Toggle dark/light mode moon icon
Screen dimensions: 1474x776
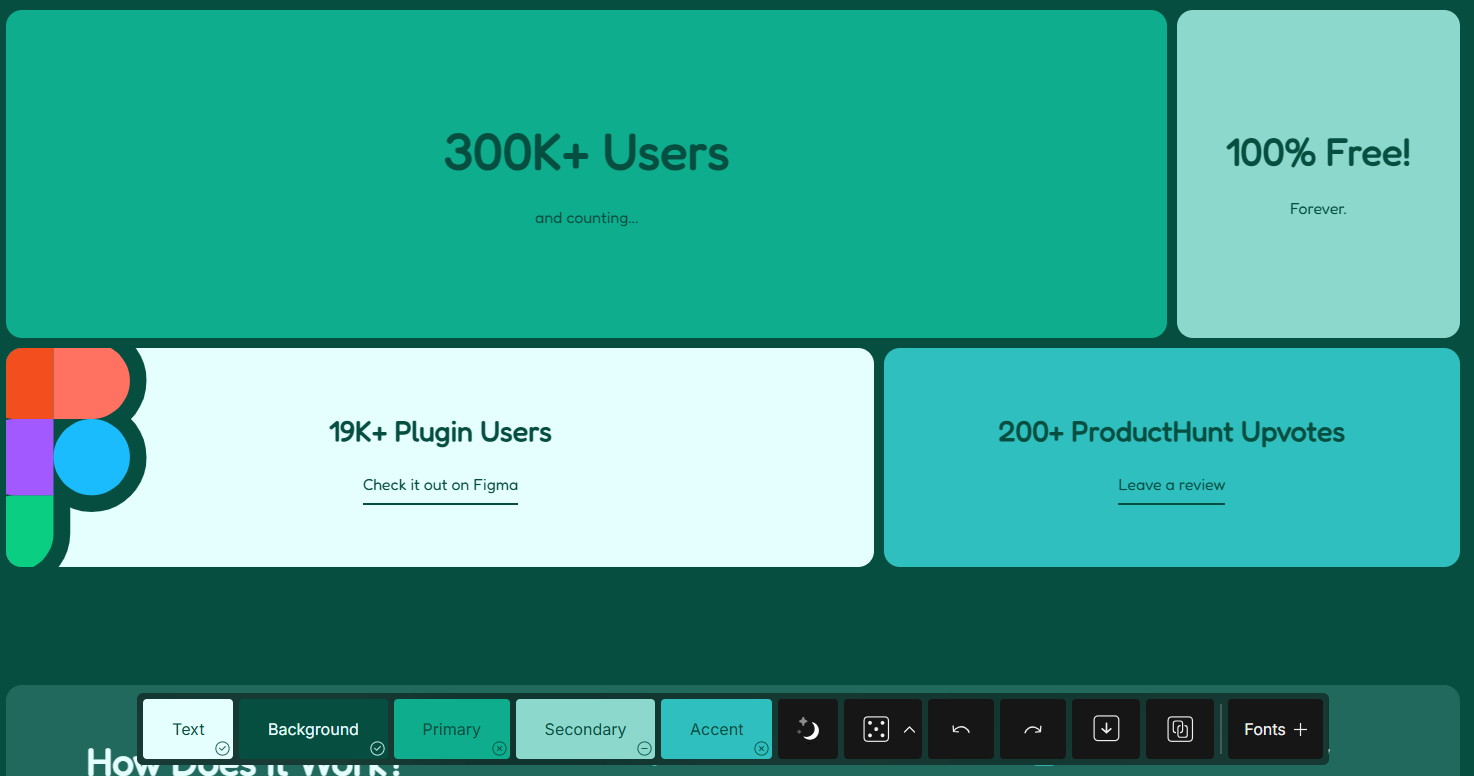[x=808, y=729]
